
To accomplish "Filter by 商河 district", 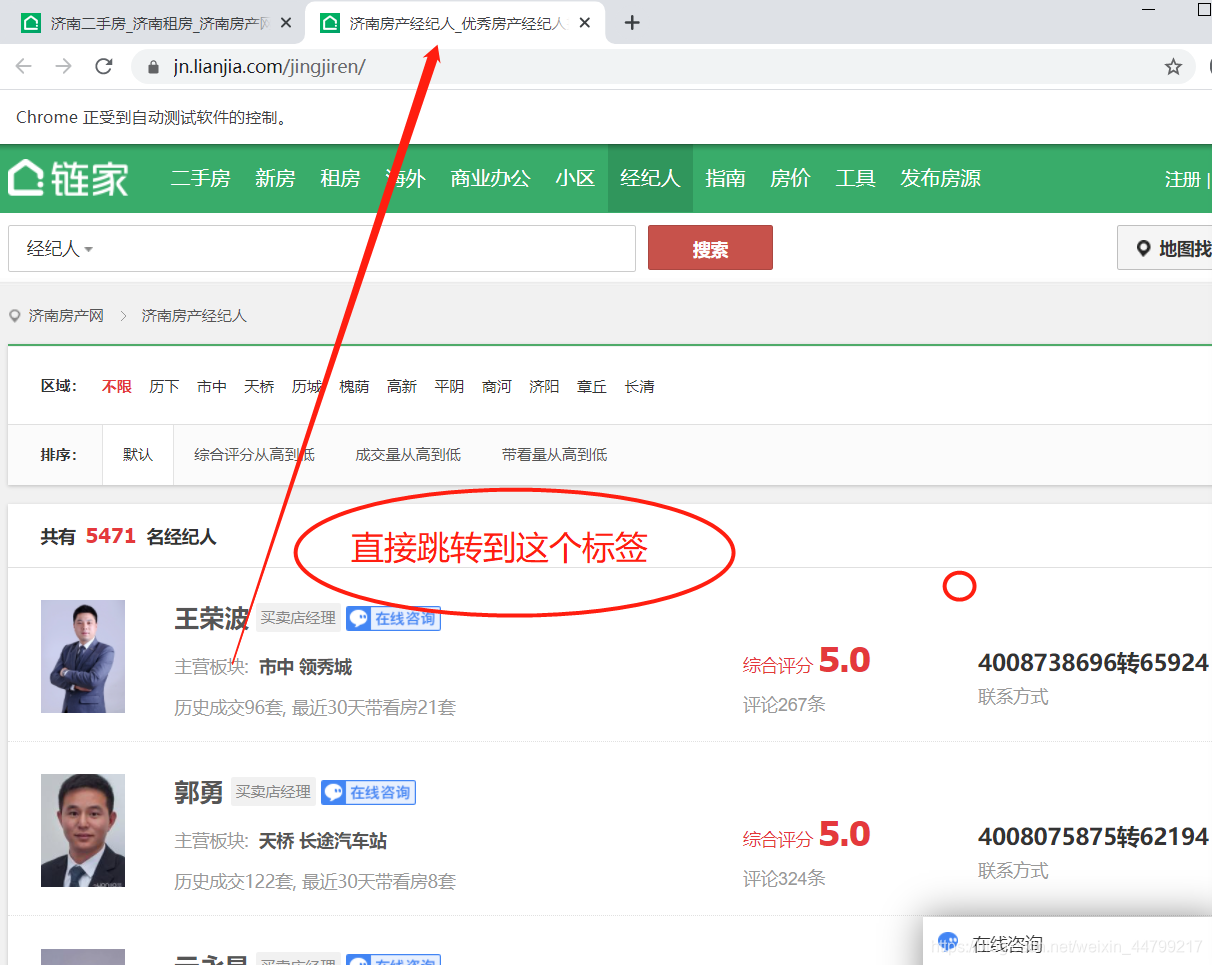I will pos(497,386).
